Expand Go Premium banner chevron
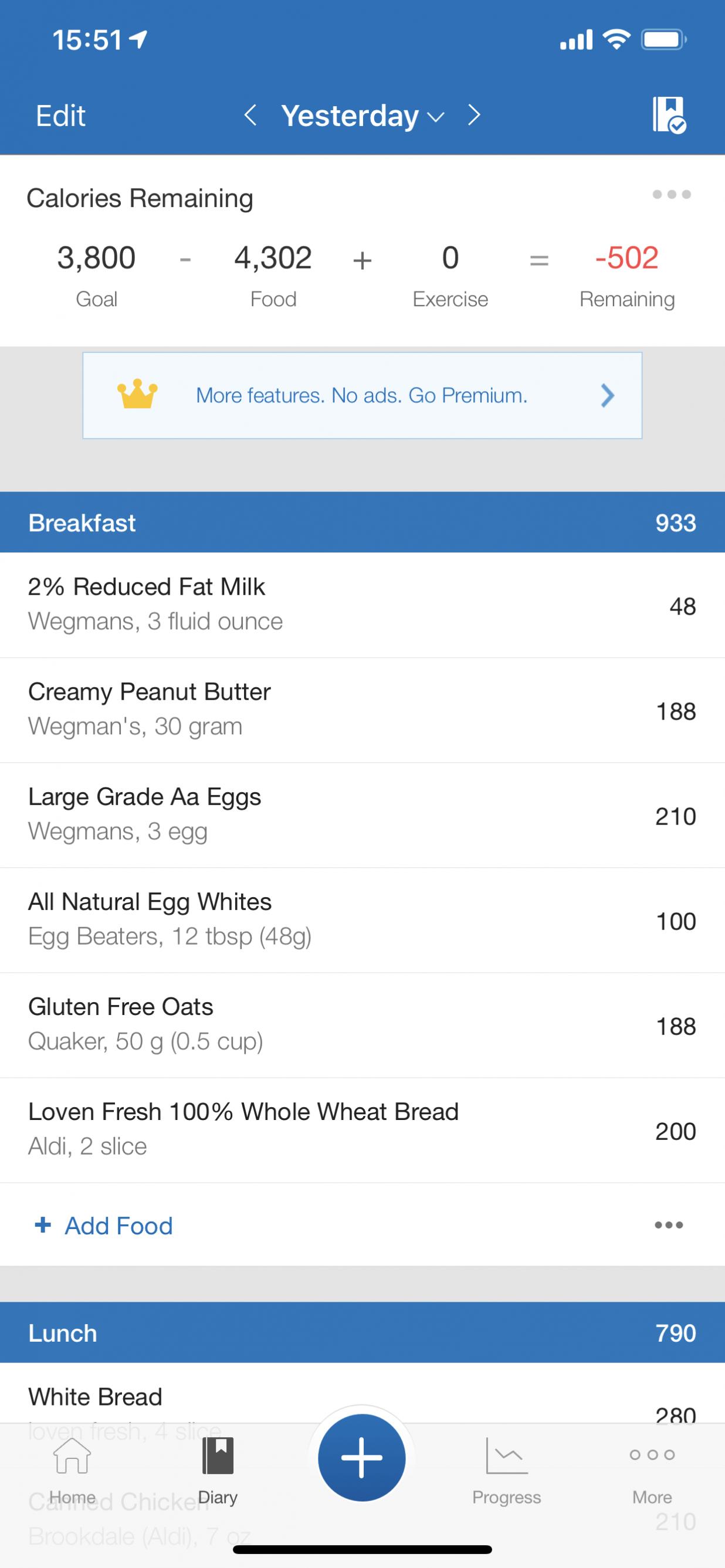 tap(607, 396)
